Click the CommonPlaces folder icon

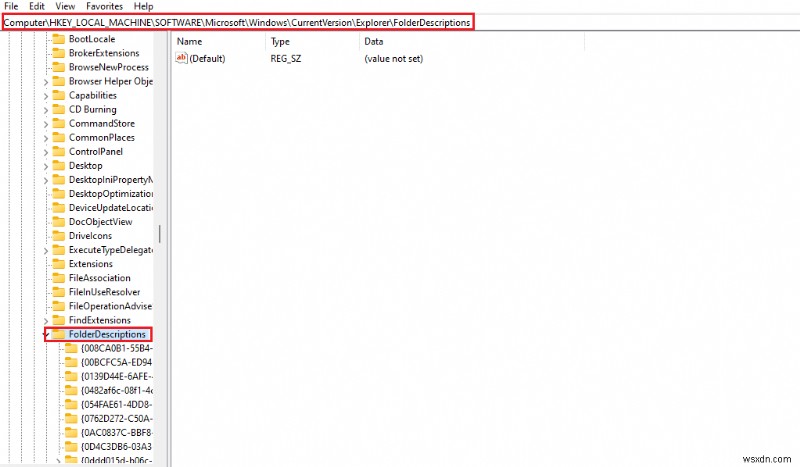[x=59, y=137]
